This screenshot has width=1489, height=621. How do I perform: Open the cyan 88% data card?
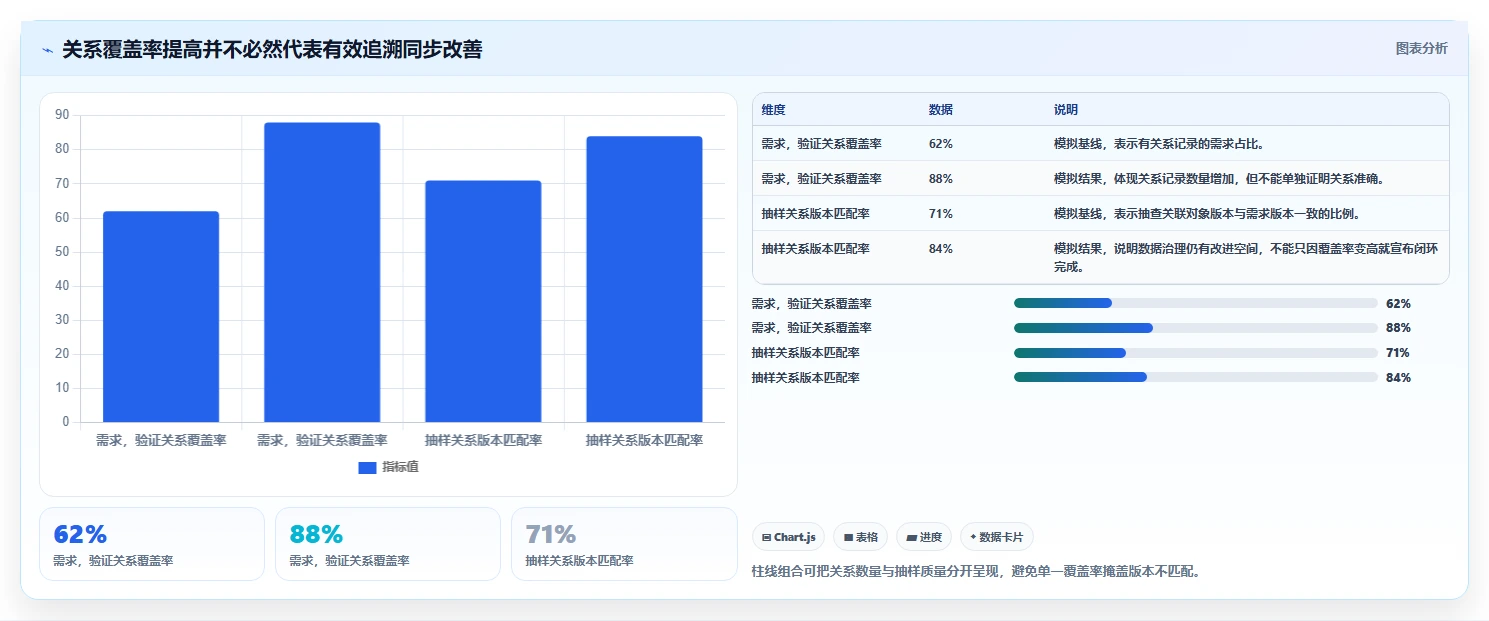[388, 544]
